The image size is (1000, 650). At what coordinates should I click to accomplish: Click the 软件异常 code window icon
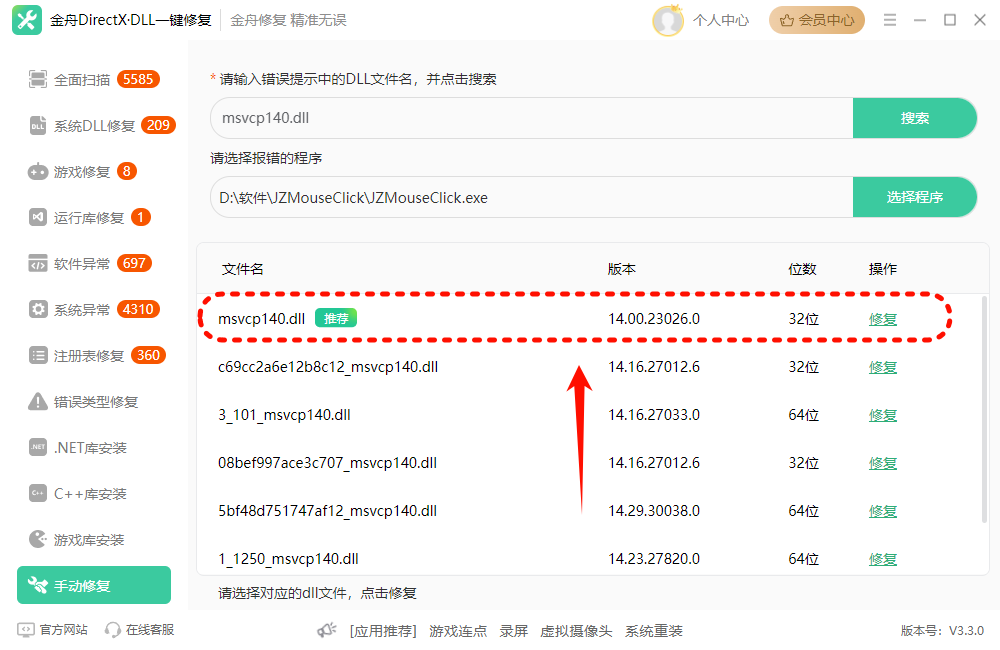click(x=38, y=263)
